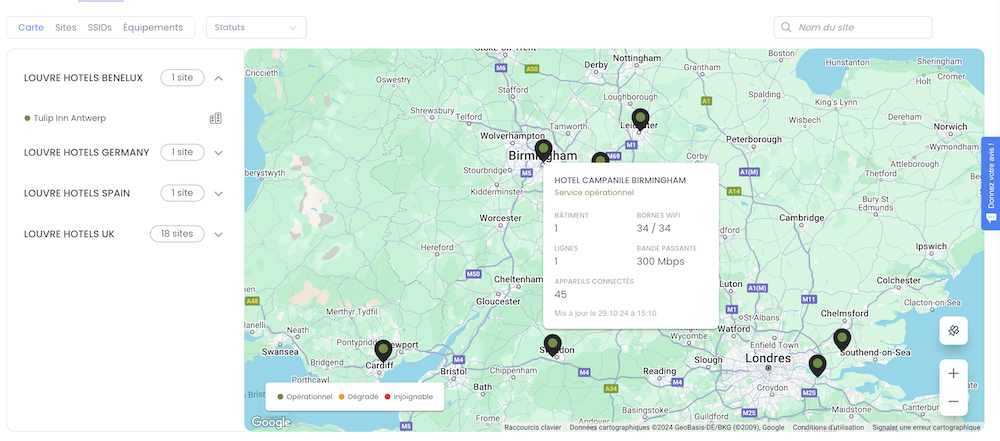Click the marker near Southend-on-Sea
1000x441 pixels.
(842, 340)
